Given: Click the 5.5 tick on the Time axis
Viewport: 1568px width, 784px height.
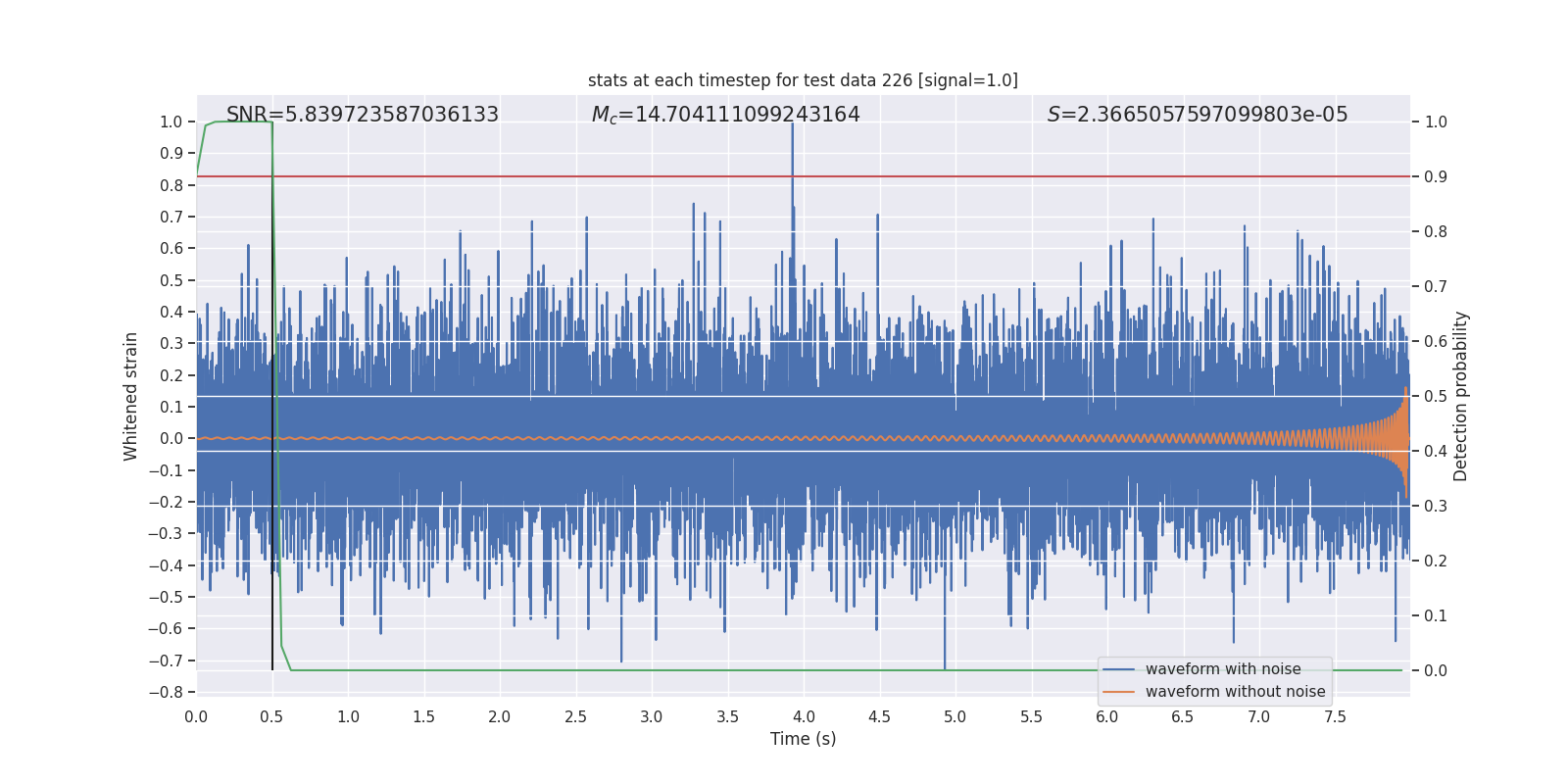Looking at the screenshot, I should [x=1031, y=716].
